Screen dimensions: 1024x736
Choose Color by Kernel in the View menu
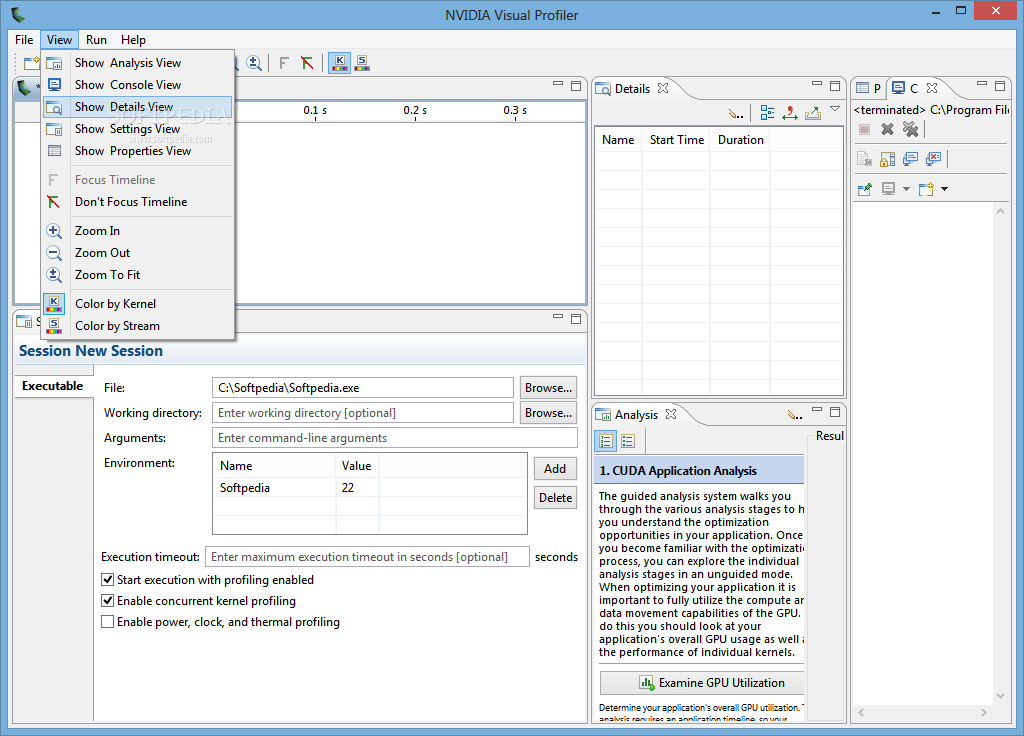point(138,304)
